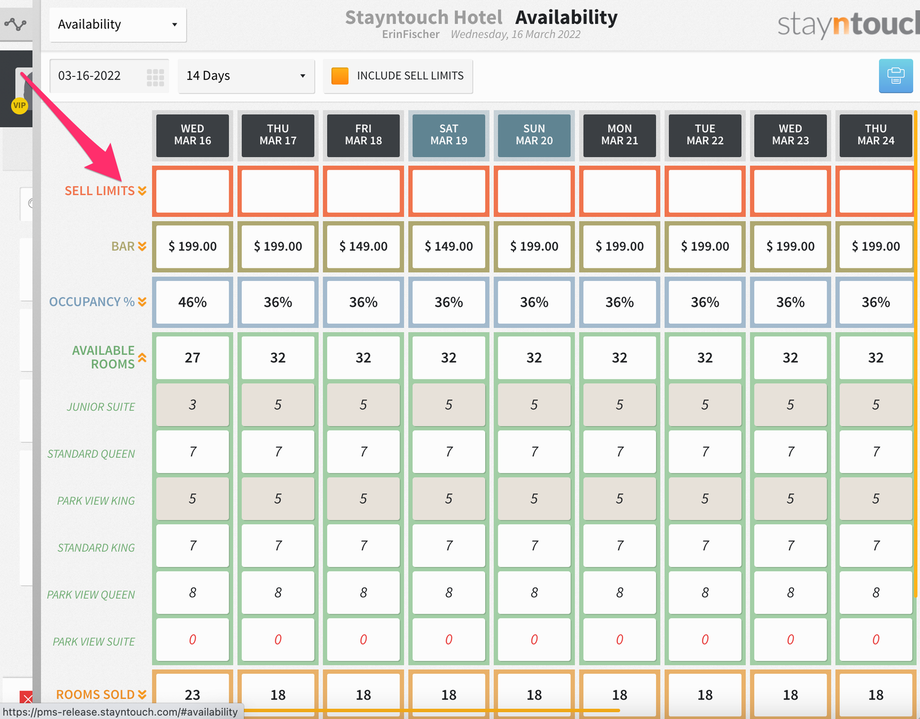Open the calendar grid date picker icon

click(x=155, y=77)
